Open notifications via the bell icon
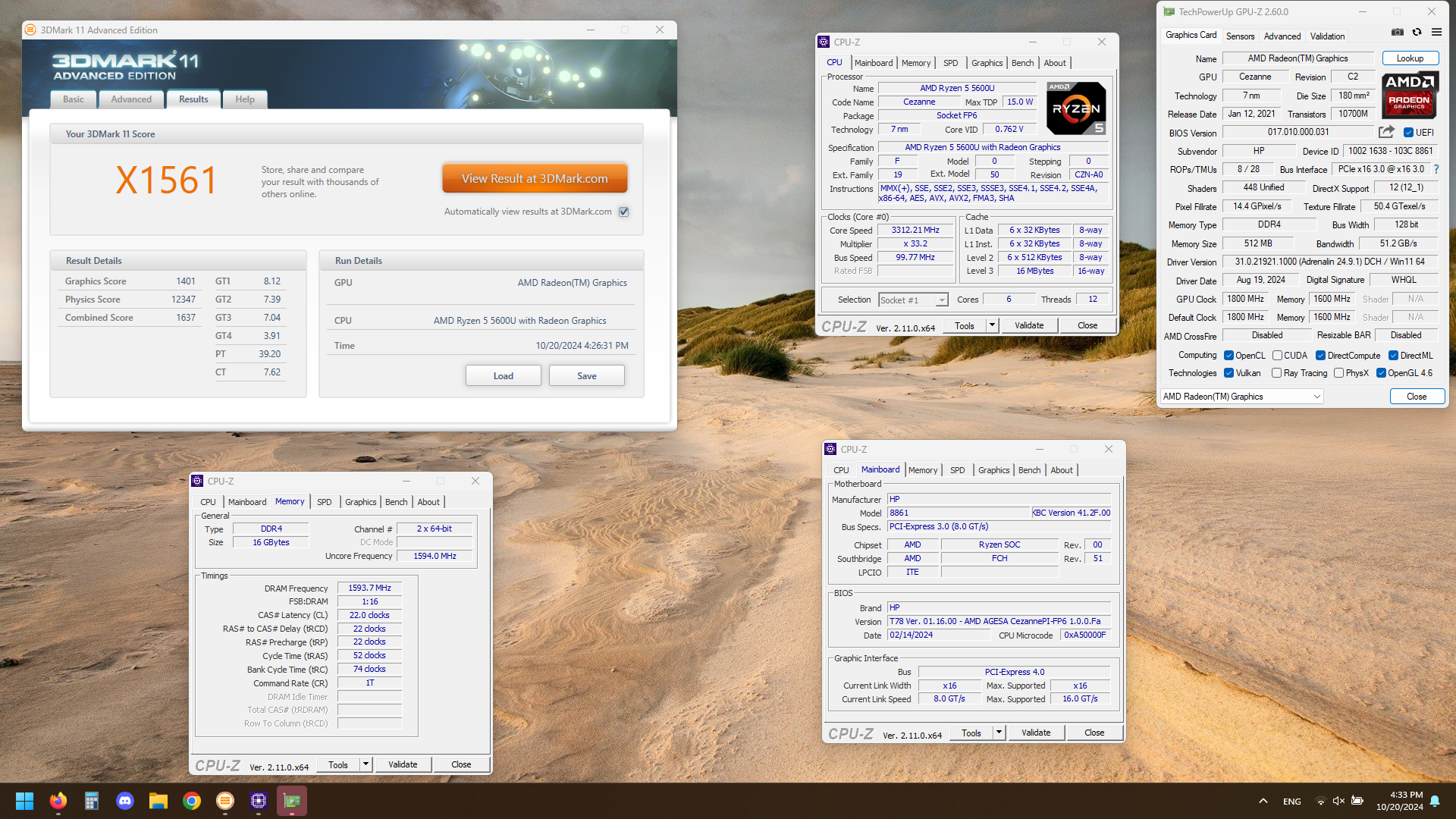This screenshot has height=819, width=1456. click(1435, 801)
